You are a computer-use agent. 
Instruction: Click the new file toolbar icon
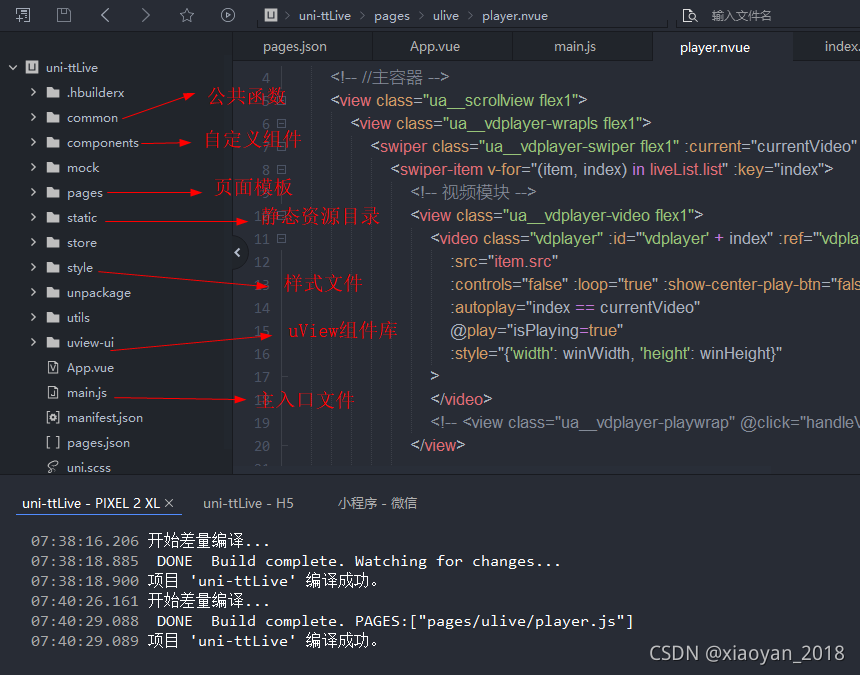click(23, 15)
